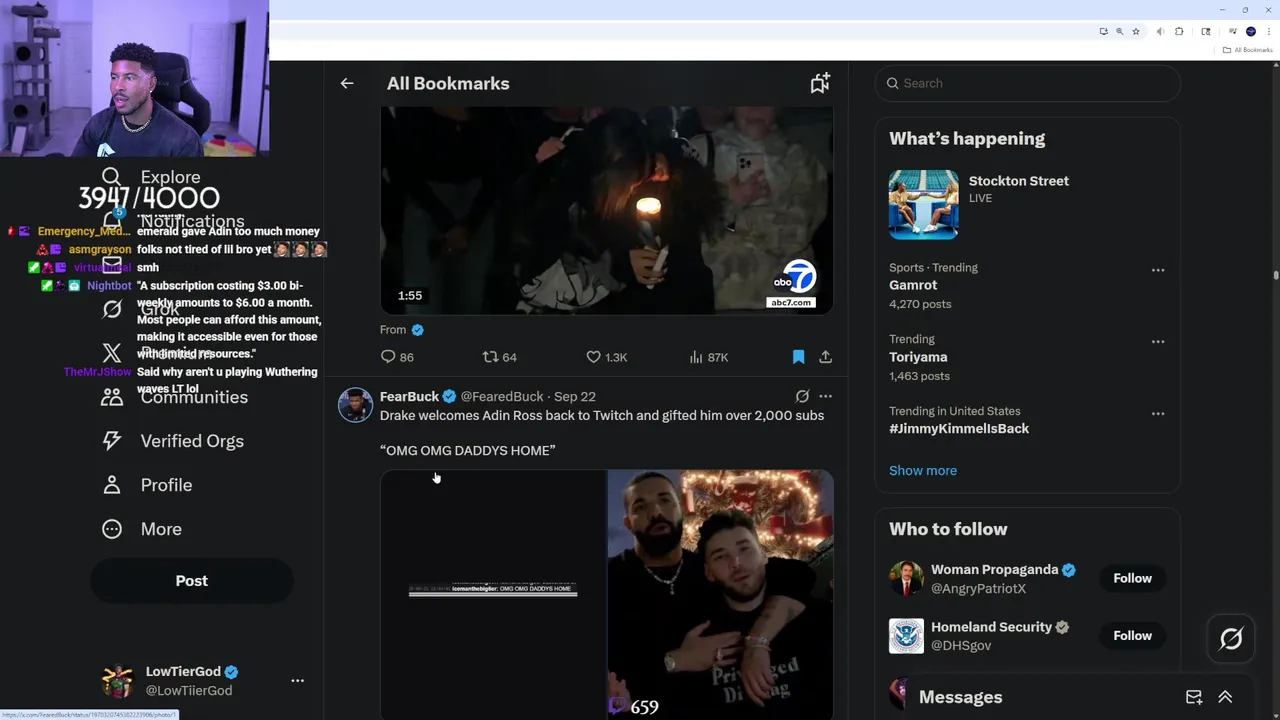Open more options for Gamrot trend

[1158, 270]
